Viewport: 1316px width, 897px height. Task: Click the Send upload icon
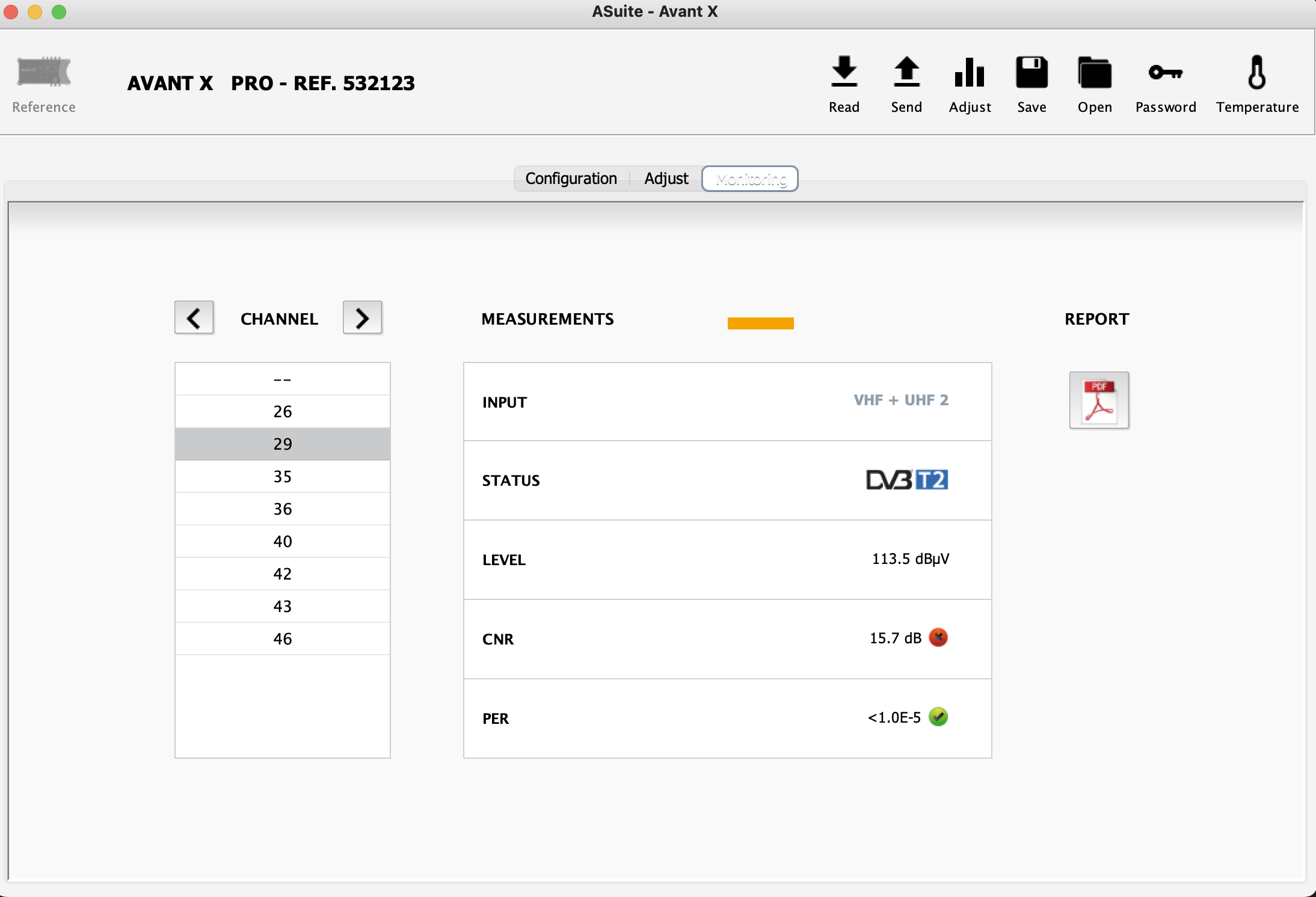(x=906, y=73)
